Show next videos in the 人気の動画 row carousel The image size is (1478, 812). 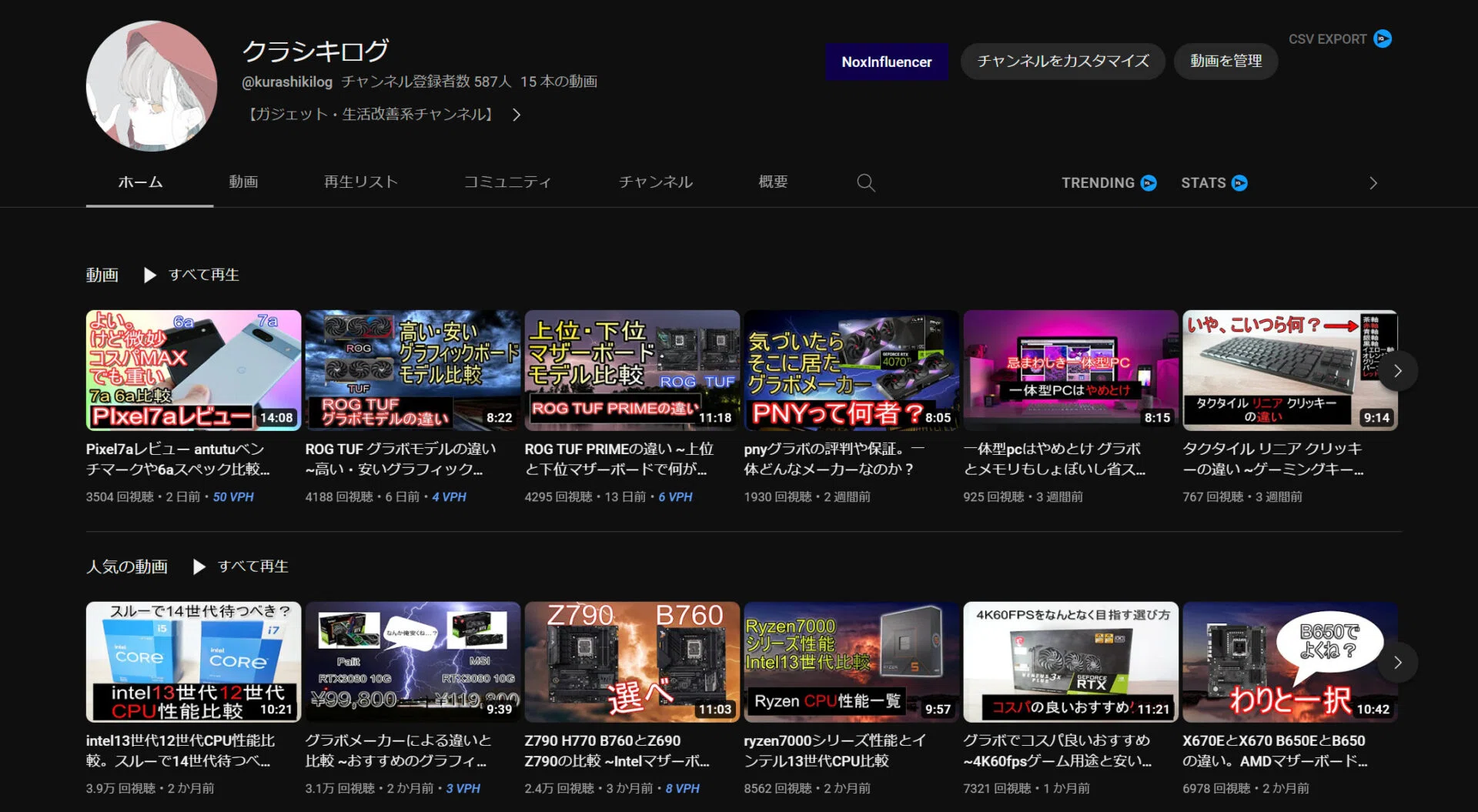pyautogui.click(x=1397, y=662)
